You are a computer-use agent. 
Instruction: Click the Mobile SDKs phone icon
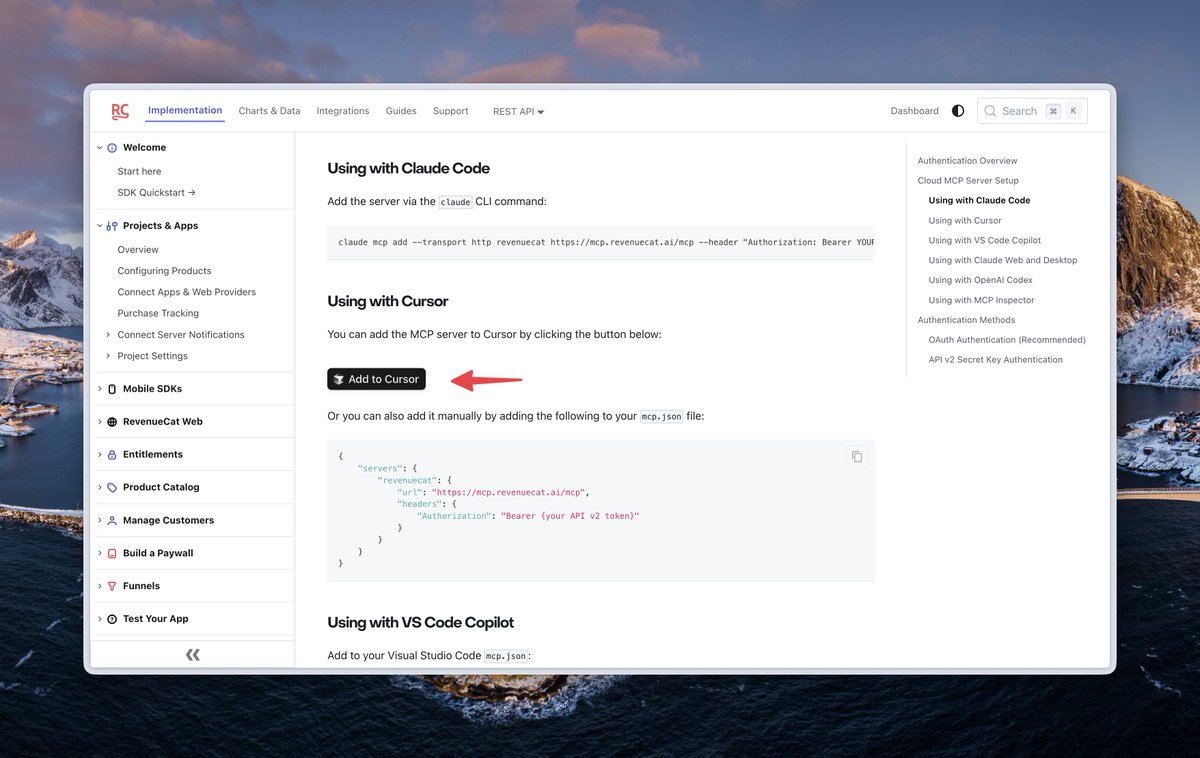[112, 389]
